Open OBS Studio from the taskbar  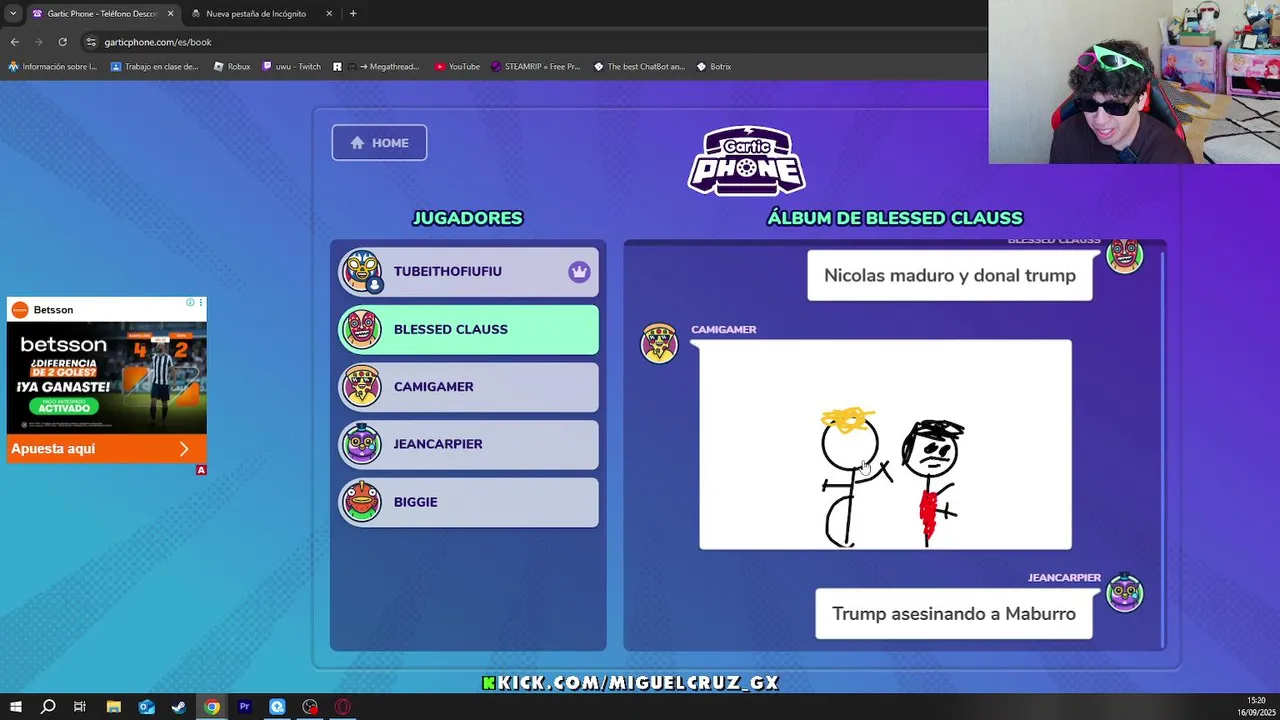(x=310, y=707)
